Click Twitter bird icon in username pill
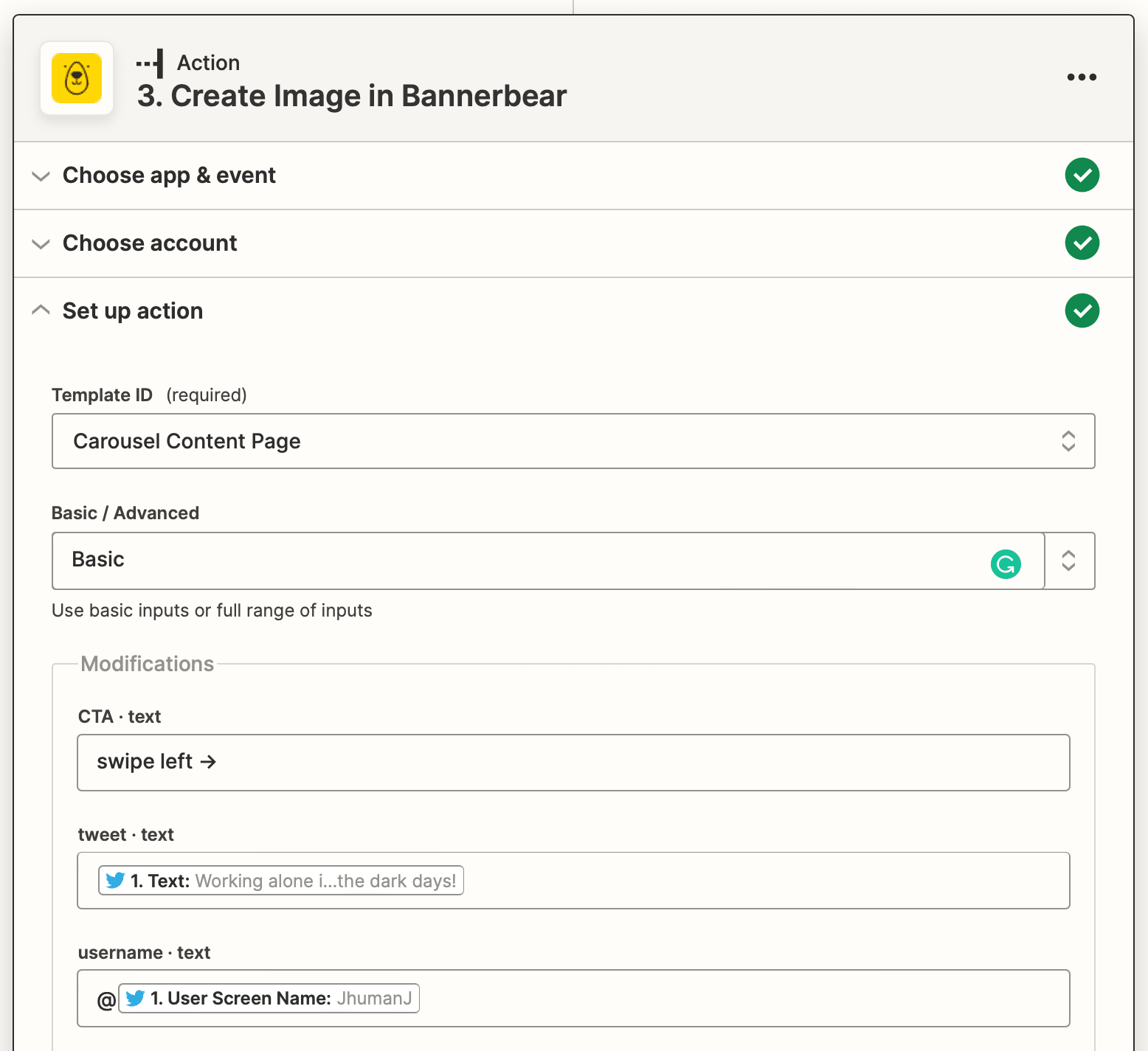 click(x=135, y=999)
